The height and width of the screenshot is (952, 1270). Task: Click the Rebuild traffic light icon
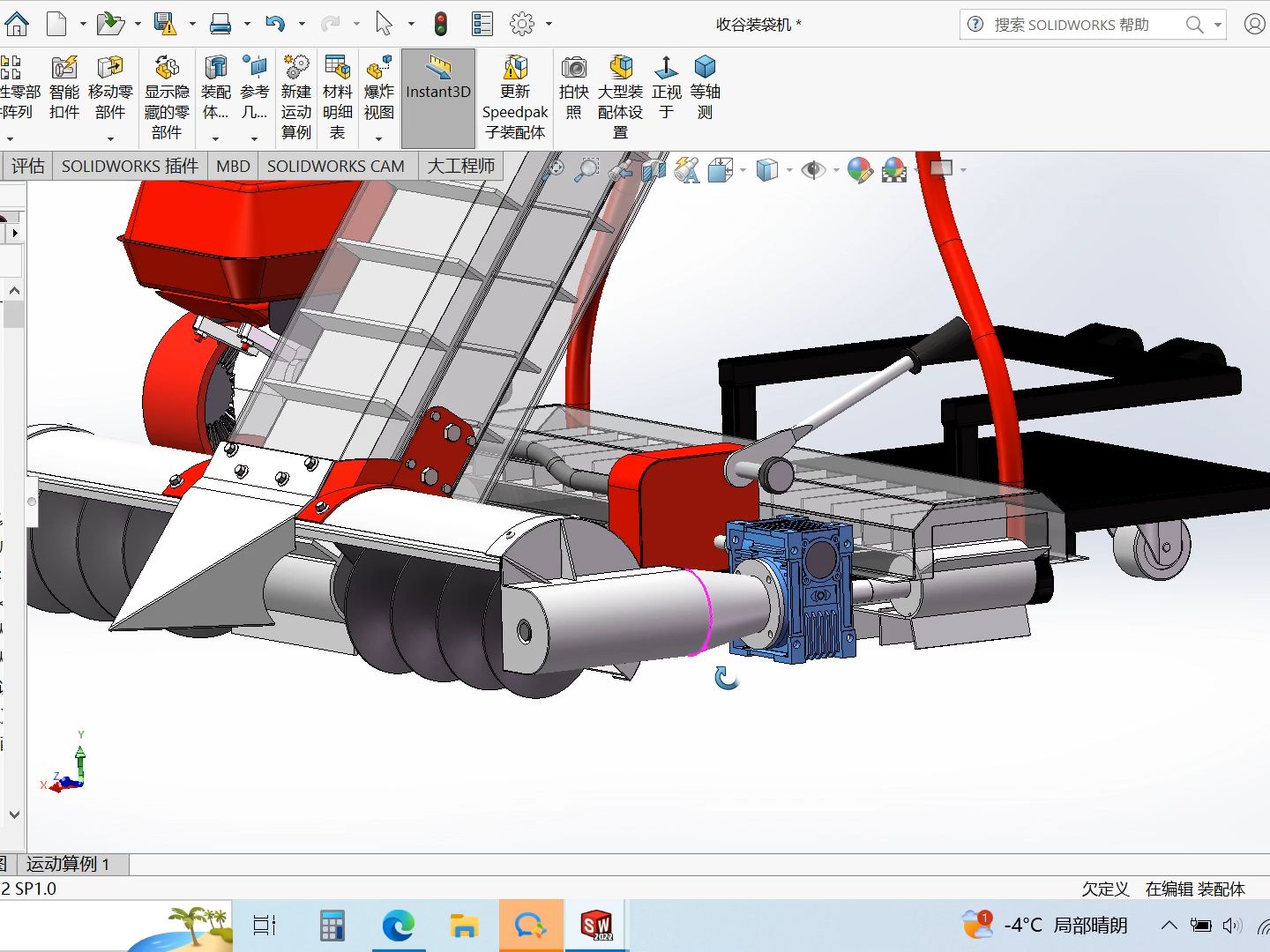click(440, 24)
